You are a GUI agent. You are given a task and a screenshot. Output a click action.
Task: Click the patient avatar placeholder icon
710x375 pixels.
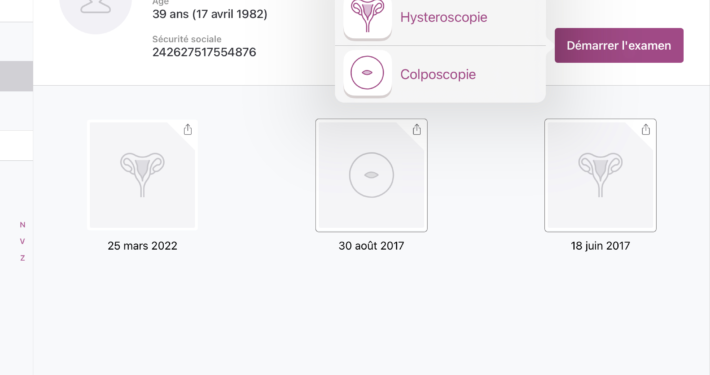click(x=96, y=7)
